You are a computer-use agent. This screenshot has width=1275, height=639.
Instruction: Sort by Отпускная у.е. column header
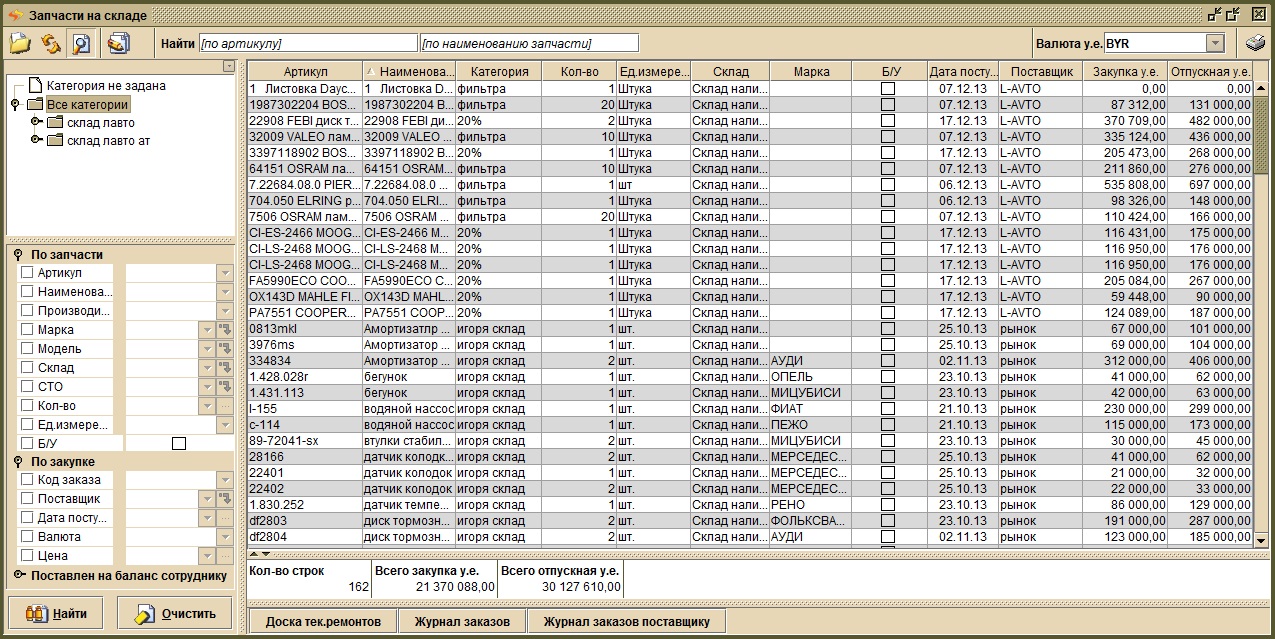(x=1210, y=72)
